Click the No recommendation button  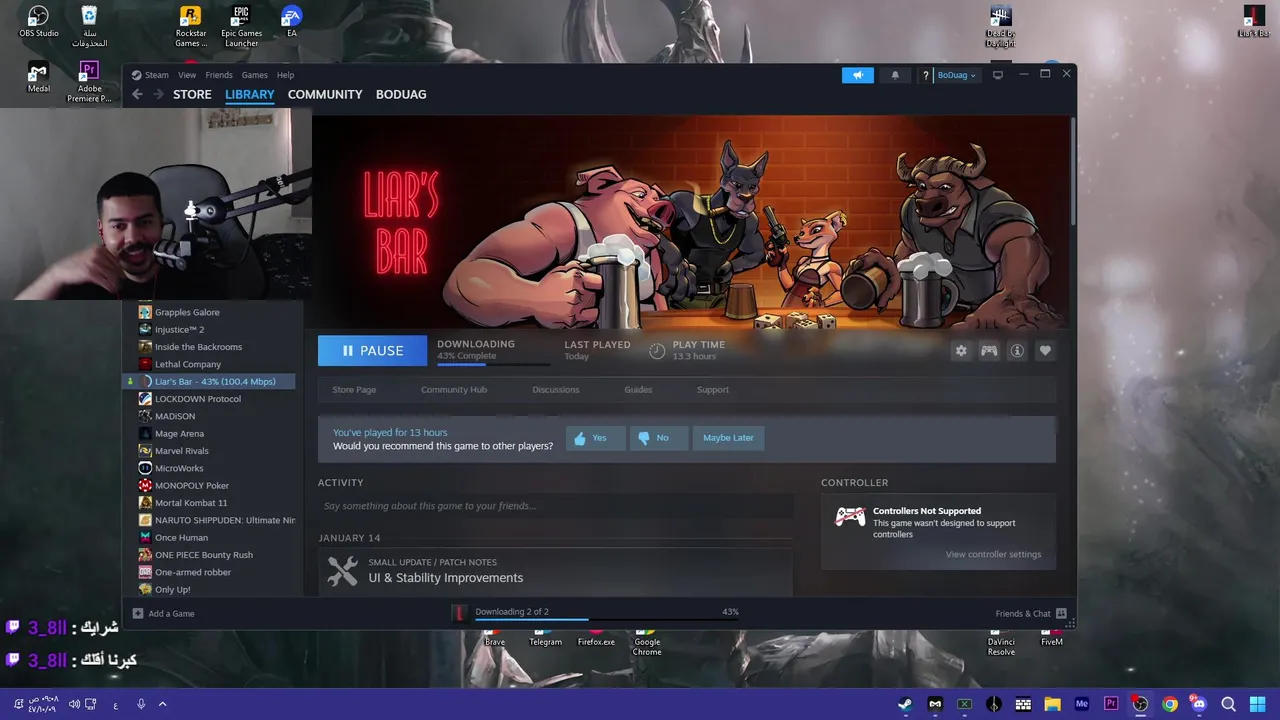(658, 438)
